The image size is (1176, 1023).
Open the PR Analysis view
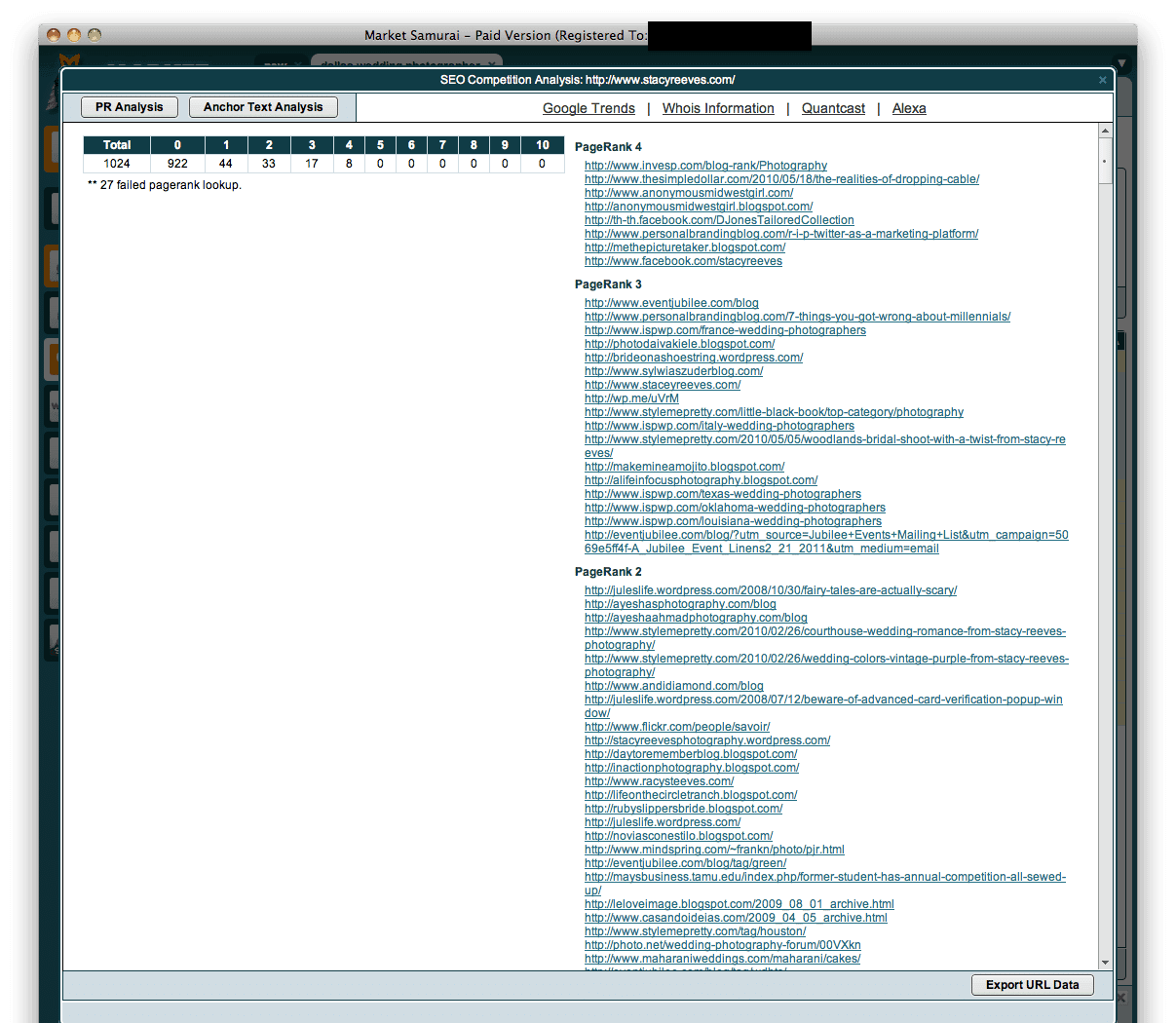(x=130, y=107)
